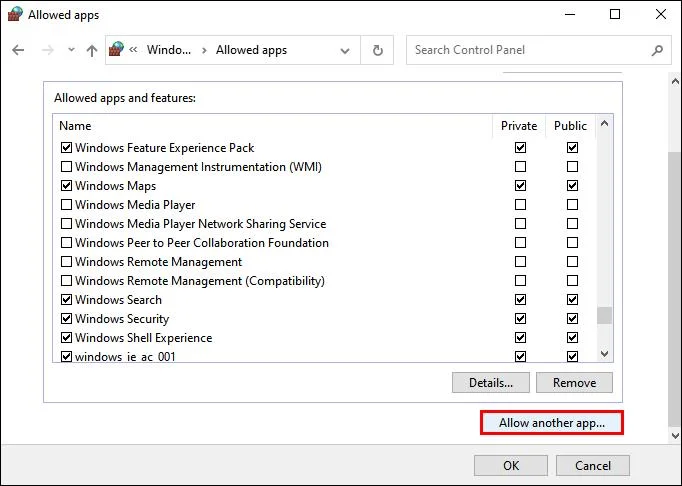This screenshot has width=682, height=486.
Task: Click the Search Control Panel field
Action: pyautogui.click(x=538, y=50)
